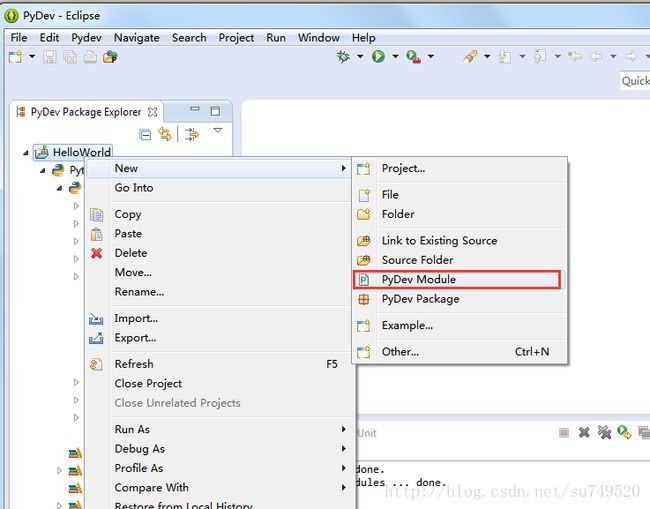
Task: Select File in the New submenu
Action: tap(459, 195)
